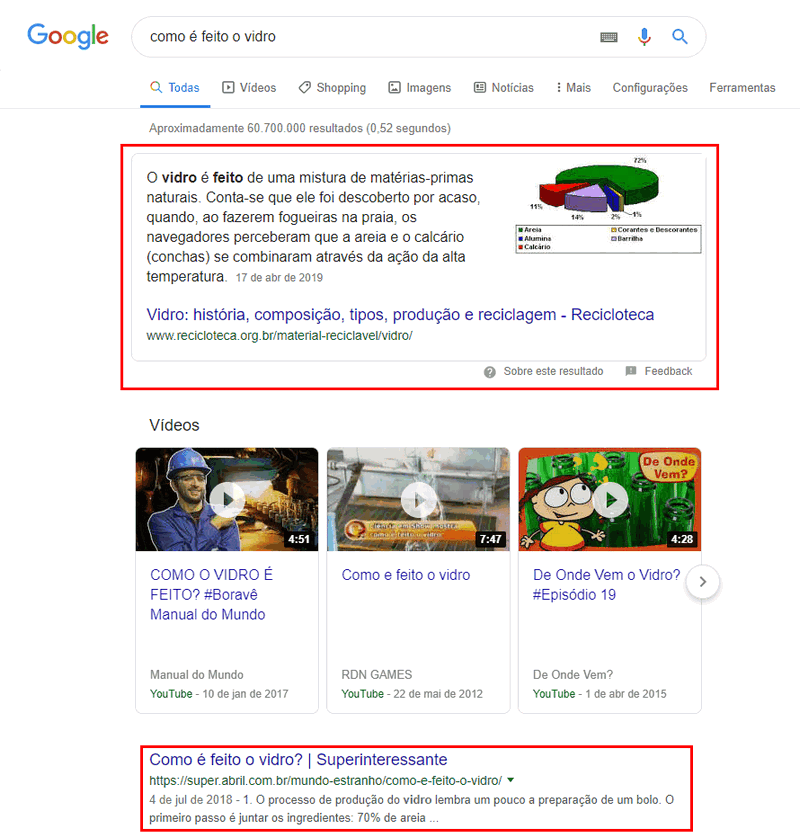Click 'YouTube - 10 de jan de 2017'
800x838 pixels.
(x=219, y=694)
